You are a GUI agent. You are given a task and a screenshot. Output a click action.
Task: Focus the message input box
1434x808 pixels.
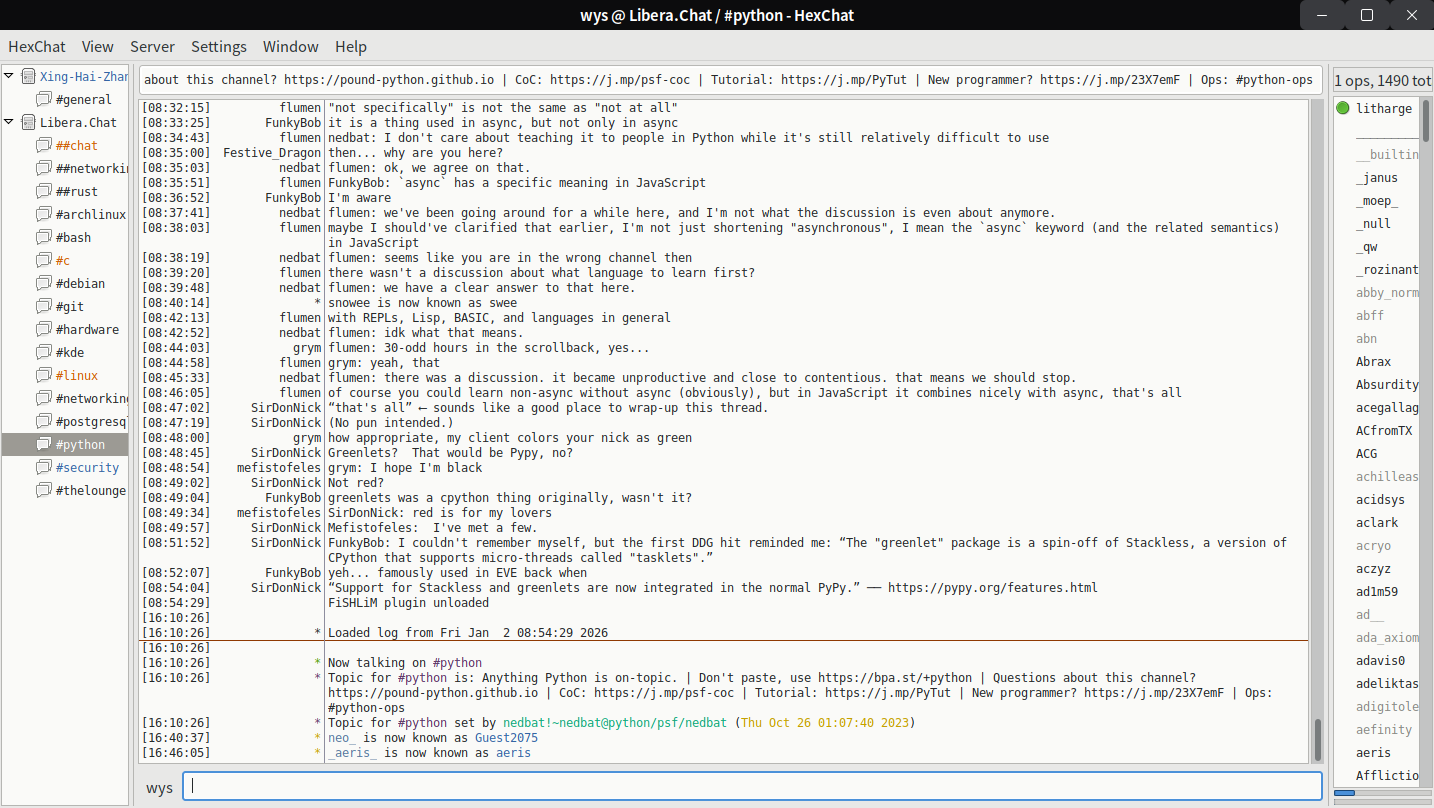point(750,787)
